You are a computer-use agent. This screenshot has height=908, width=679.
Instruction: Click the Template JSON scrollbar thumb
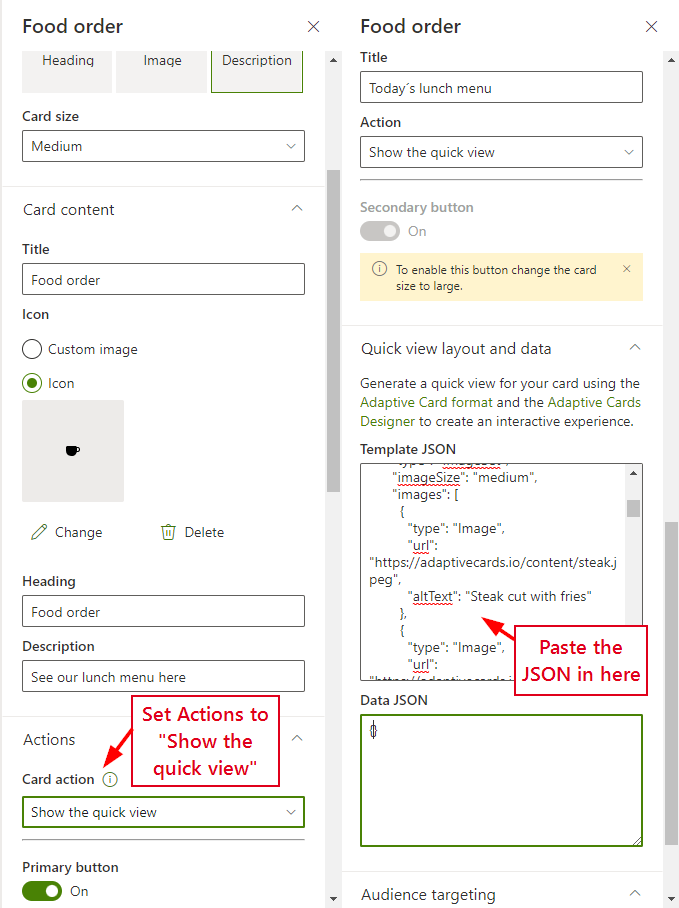tap(633, 508)
